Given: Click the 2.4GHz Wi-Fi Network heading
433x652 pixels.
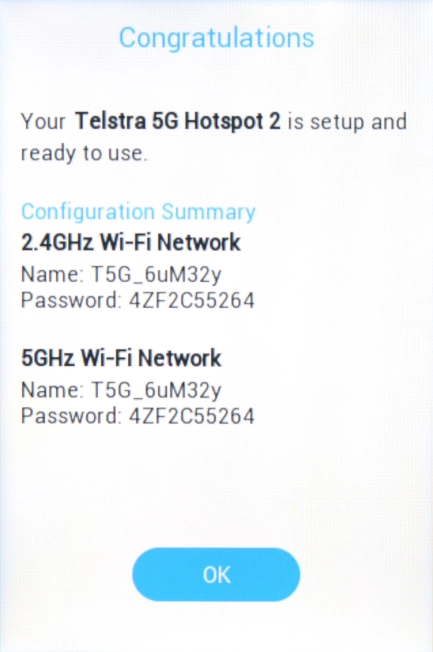Looking at the screenshot, I should 131,242.
